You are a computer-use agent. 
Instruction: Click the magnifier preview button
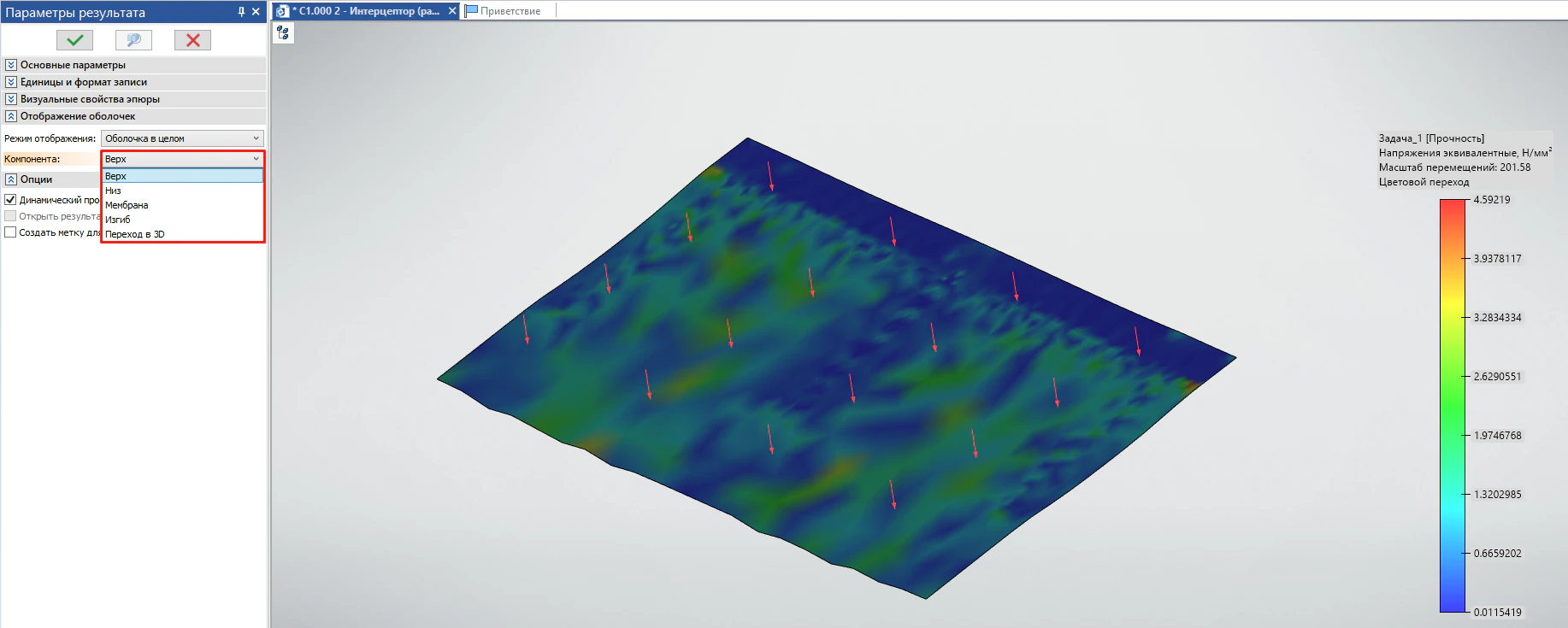tap(133, 40)
